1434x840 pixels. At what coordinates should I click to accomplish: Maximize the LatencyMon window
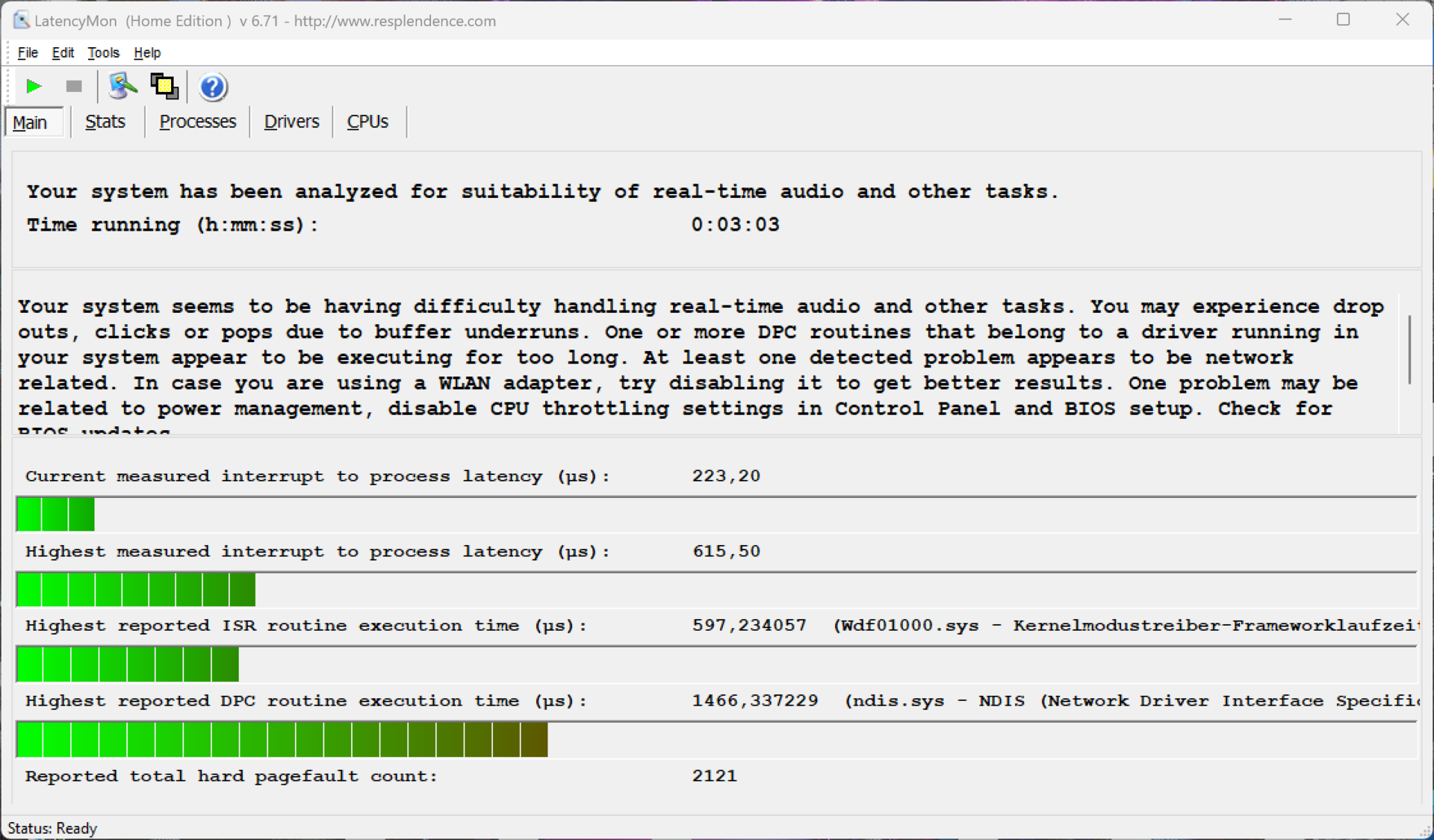click(x=1343, y=20)
